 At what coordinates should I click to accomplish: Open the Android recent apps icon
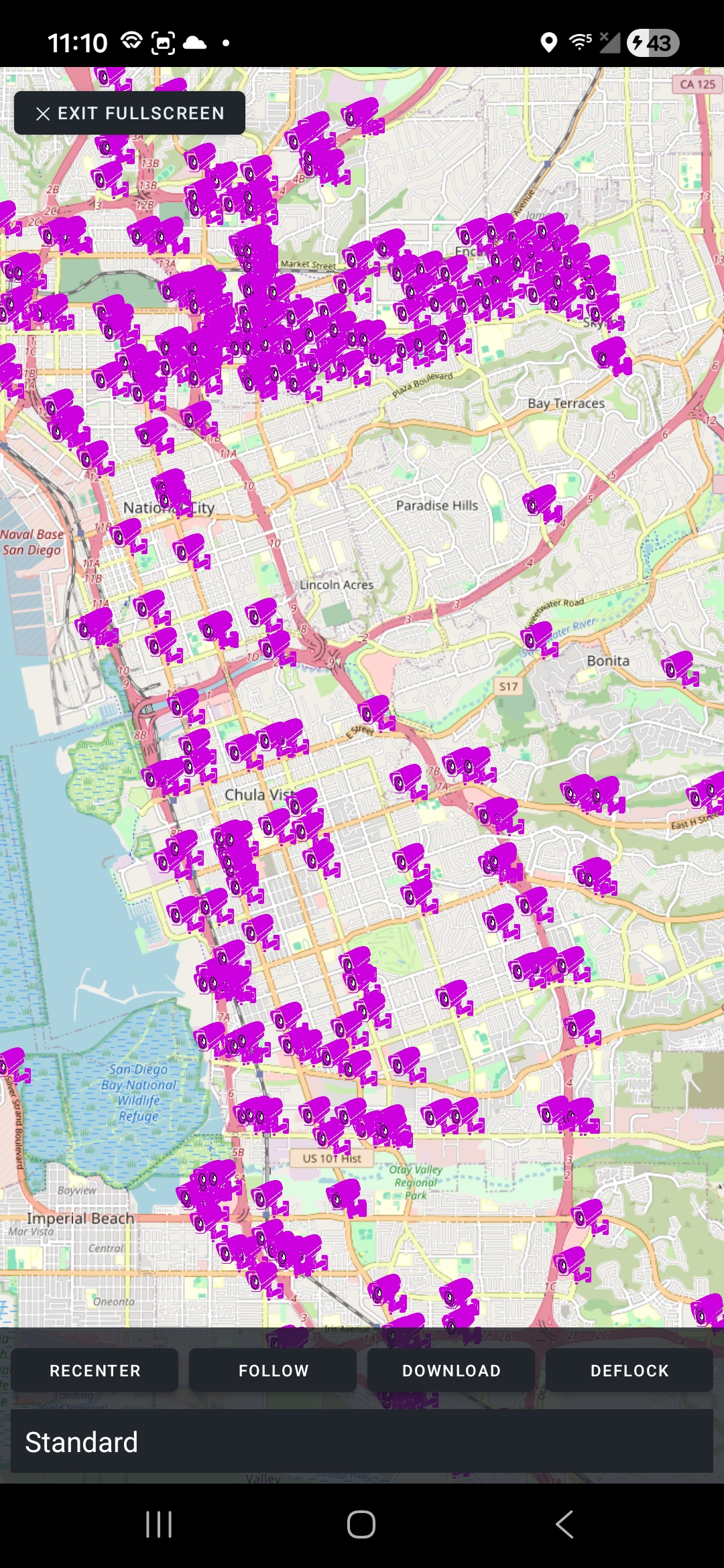click(x=159, y=1524)
